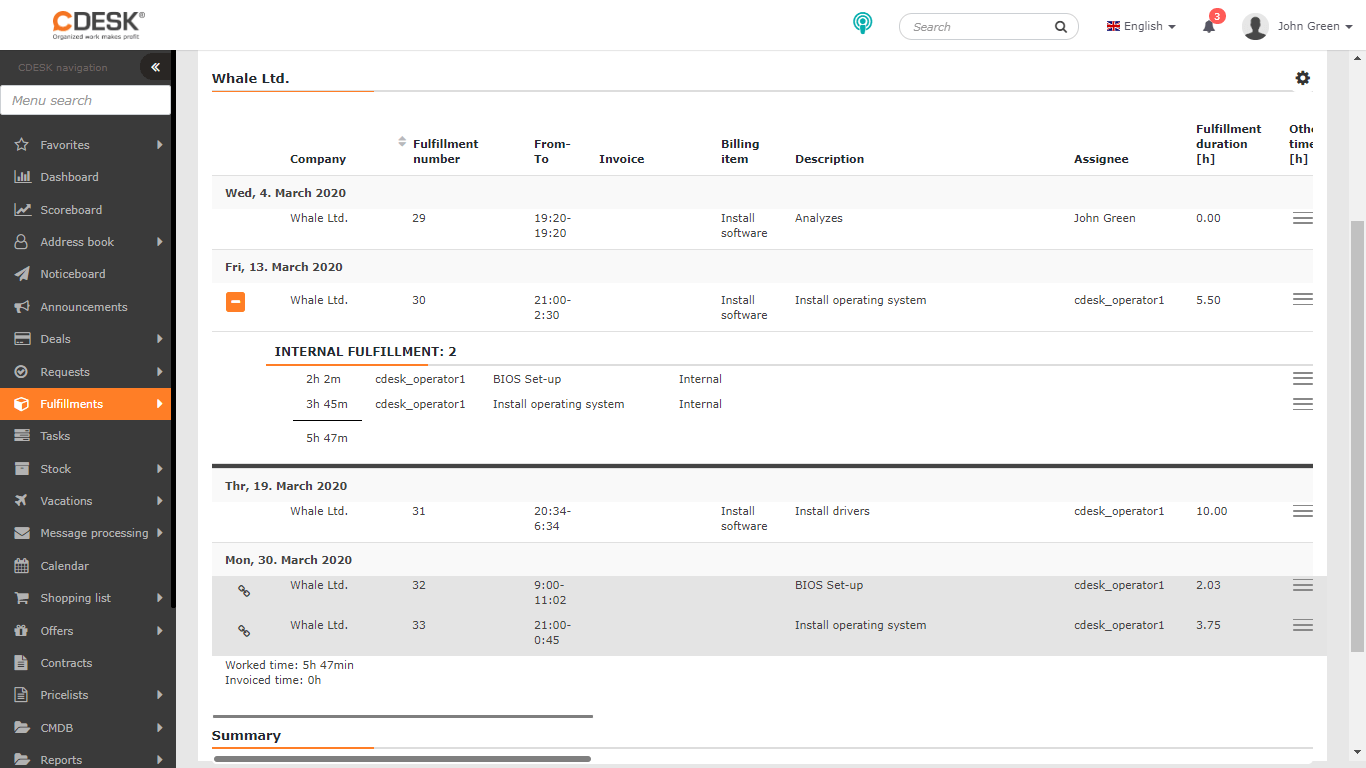
Task: Click the Summary section heading
Action: pyautogui.click(x=246, y=735)
